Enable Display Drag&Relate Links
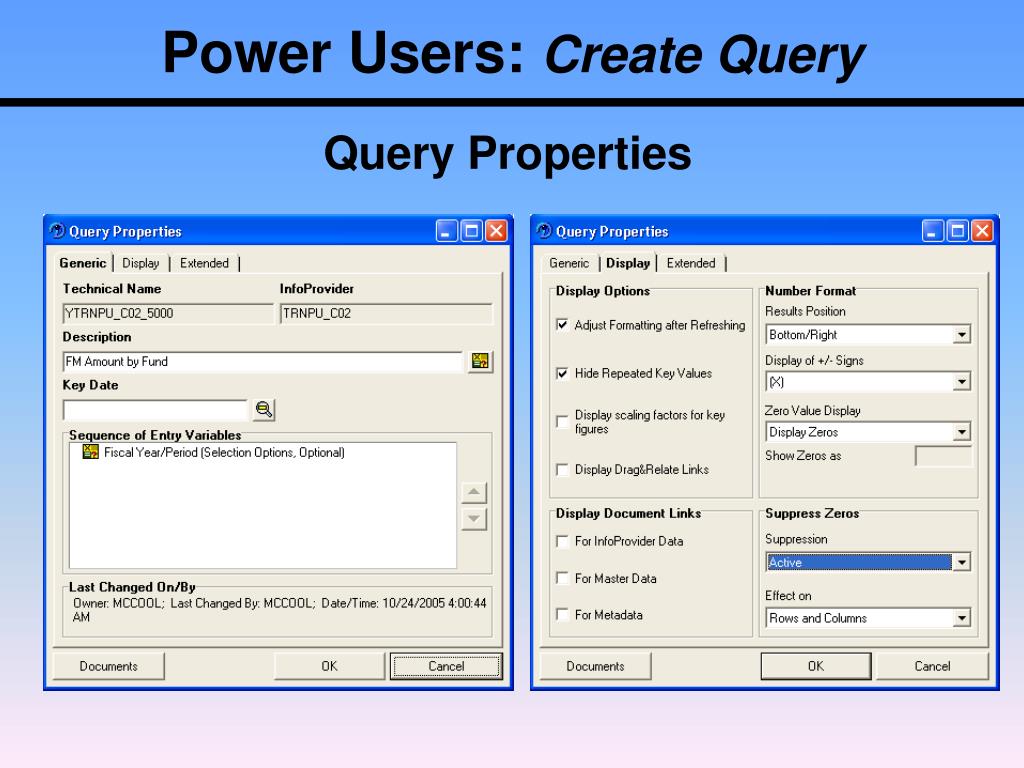The height and width of the screenshot is (768, 1024). (562, 470)
